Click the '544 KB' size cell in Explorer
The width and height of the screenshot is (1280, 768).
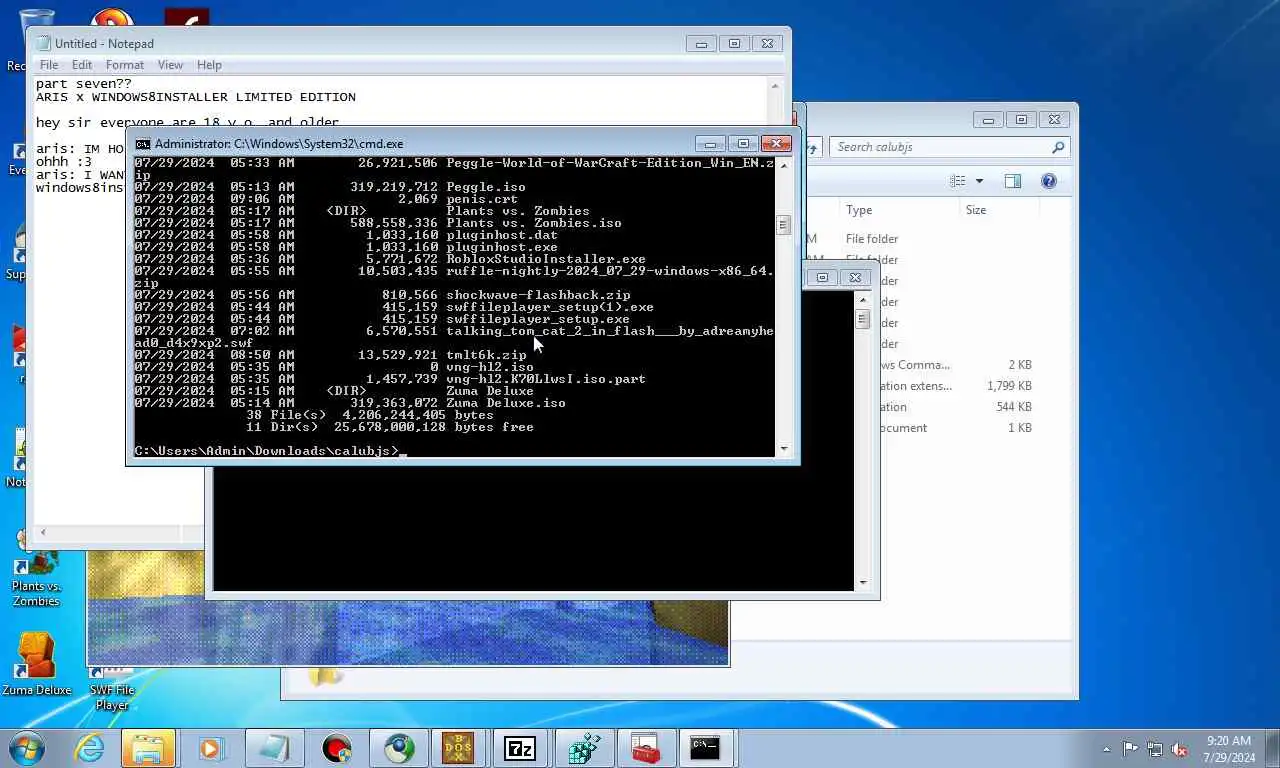click(x=1013, y=407)
